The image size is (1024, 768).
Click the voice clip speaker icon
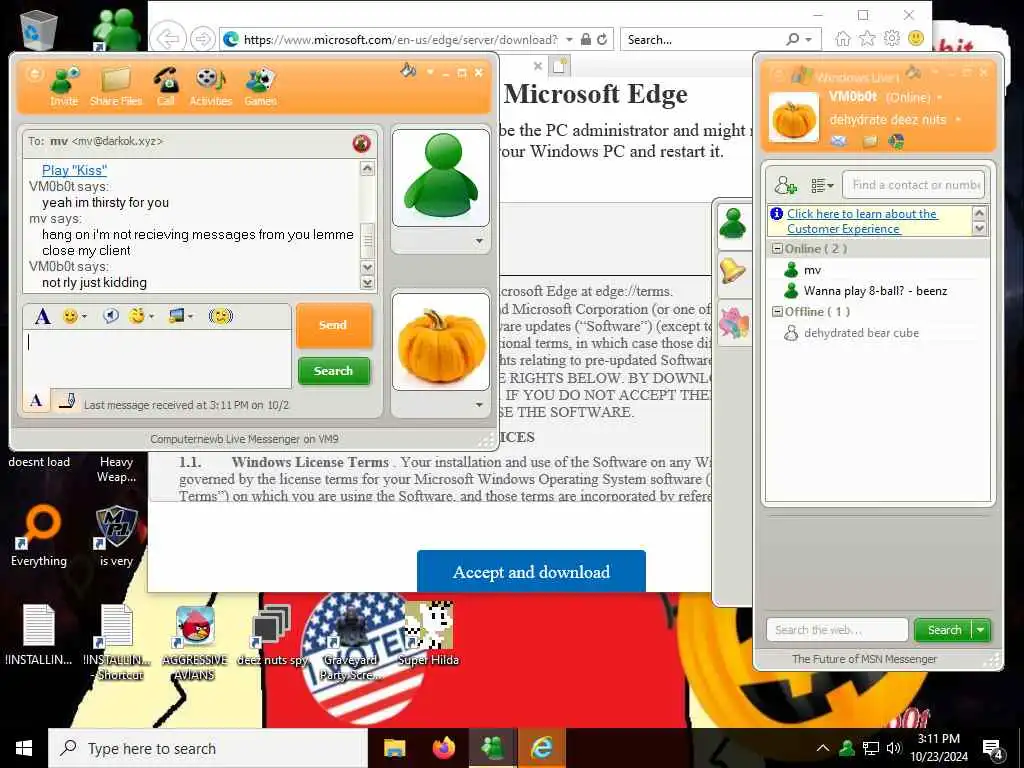pos(111,317)
